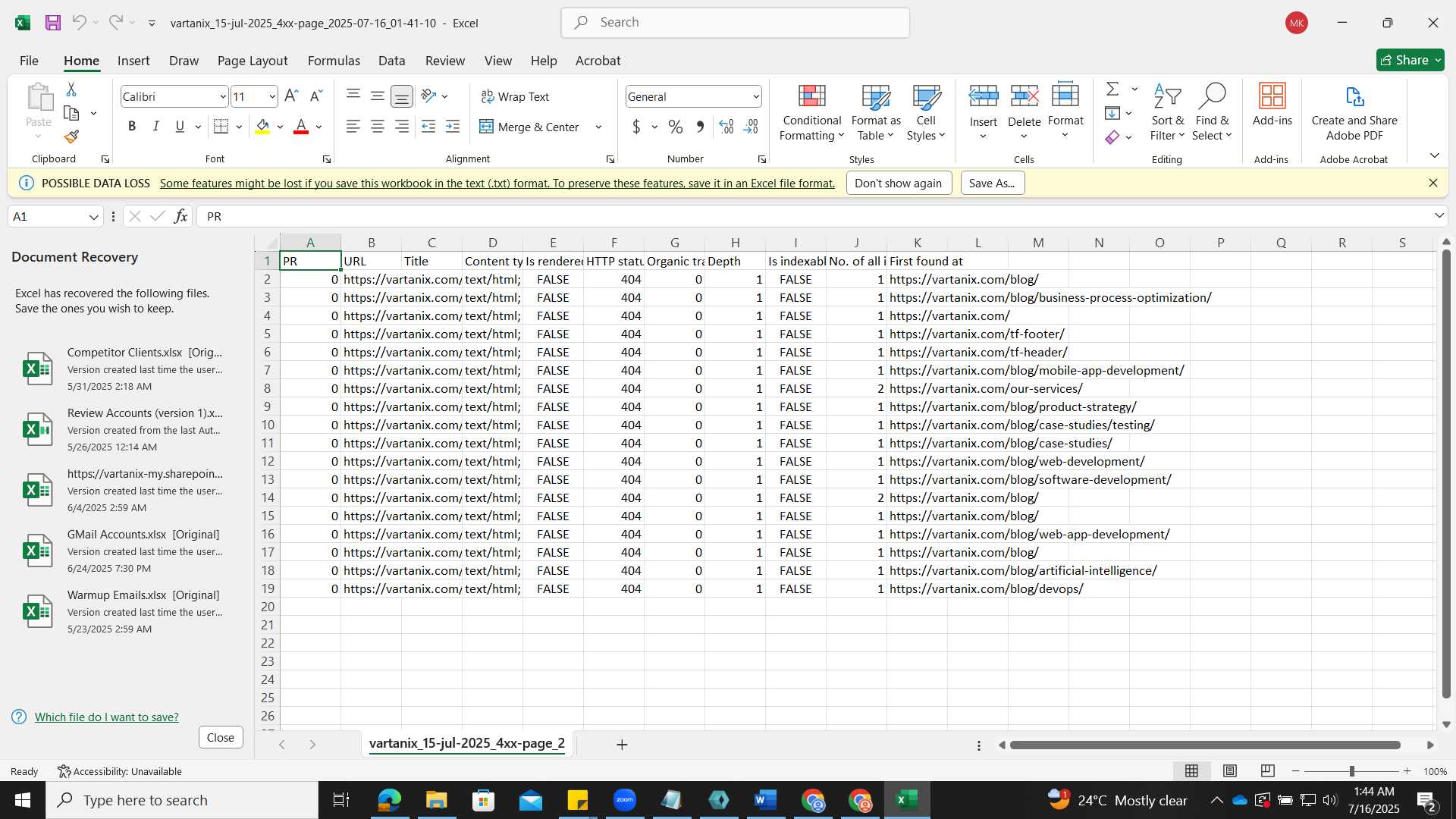1456x819 pixels.
Task: Collapse the ribbon with the chevron
Action: click(1434, 155)
